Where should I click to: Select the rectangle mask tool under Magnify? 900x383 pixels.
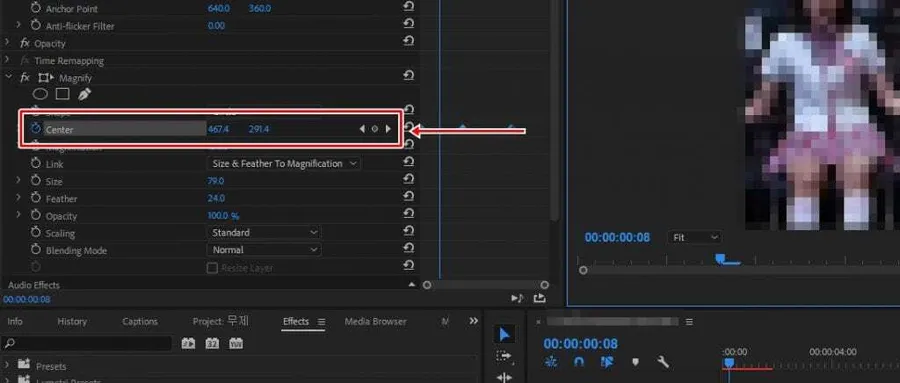tap(62, 94)
